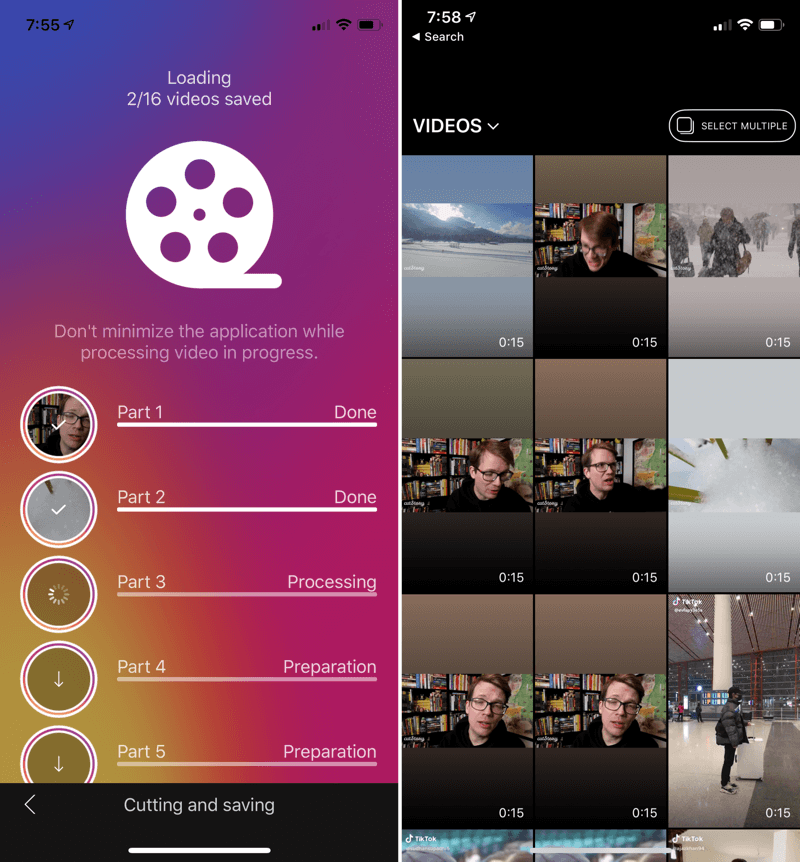Screen dimensions: 800x862
Task: Select the snowy branch close-up video
Action: click(733, 475)
